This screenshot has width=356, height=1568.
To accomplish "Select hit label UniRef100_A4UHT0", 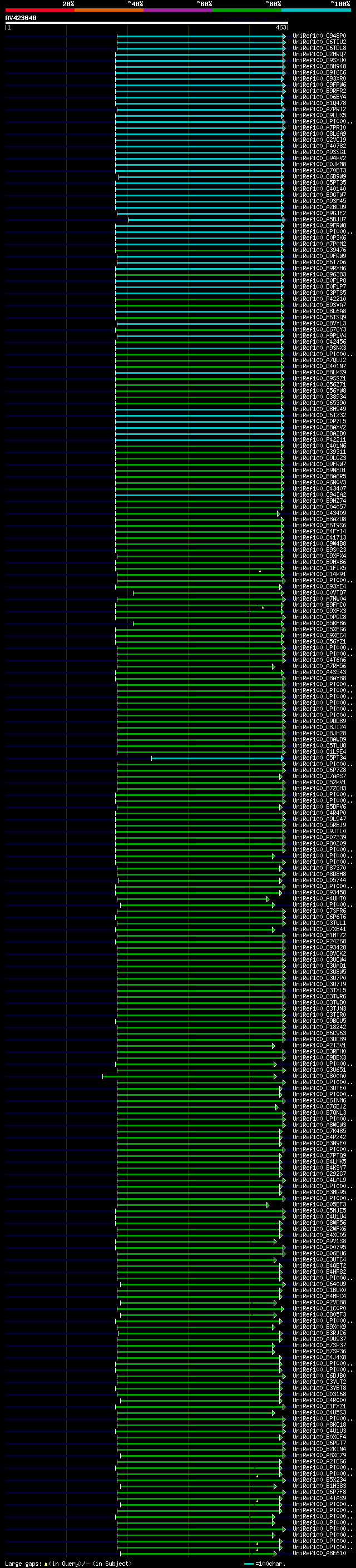I will (x=319, y=898).
